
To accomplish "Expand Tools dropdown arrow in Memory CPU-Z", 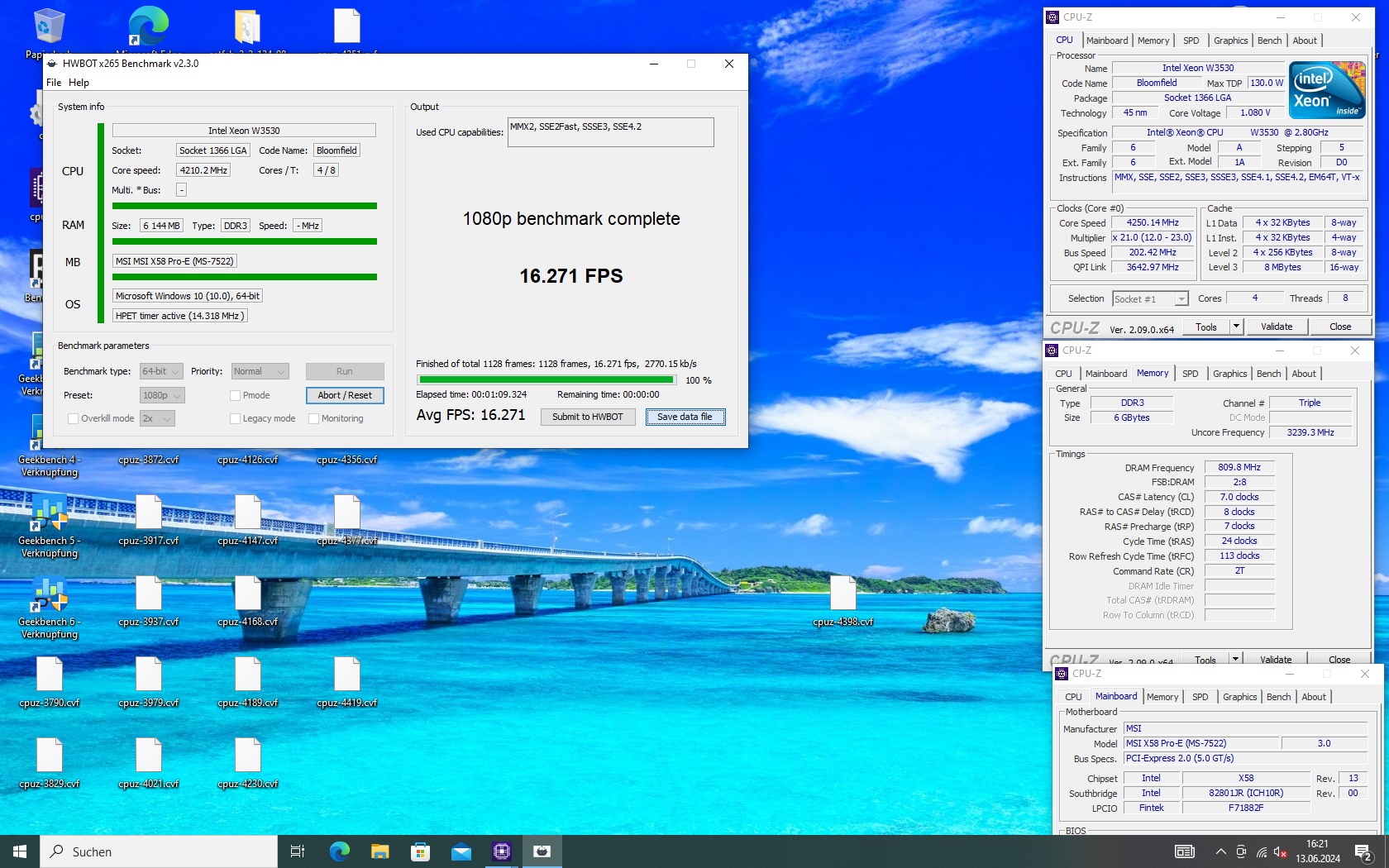I will coord(1235,659).
